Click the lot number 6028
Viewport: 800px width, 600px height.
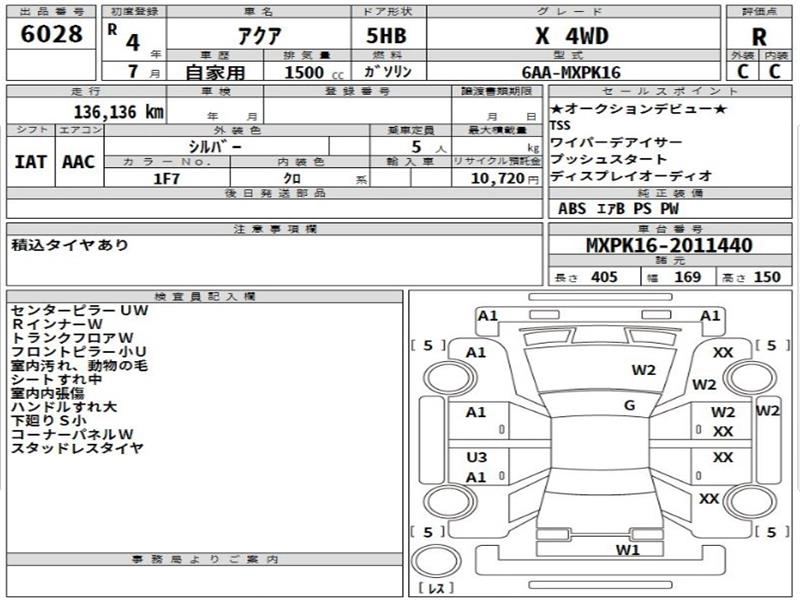pyautogui.click(x=51, y=34)
